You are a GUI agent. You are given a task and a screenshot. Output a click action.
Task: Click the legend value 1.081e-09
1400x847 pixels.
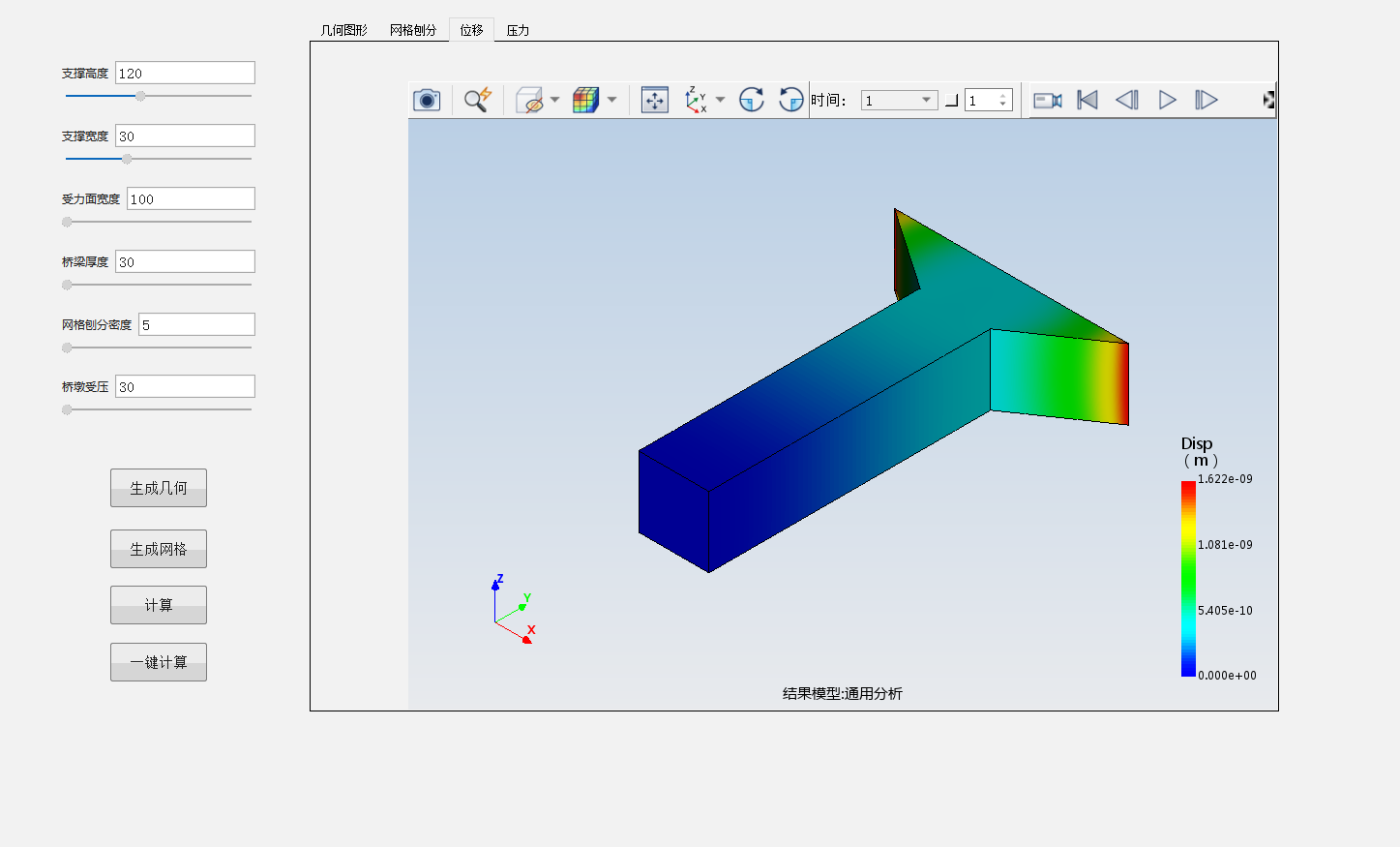(1225, 545)
